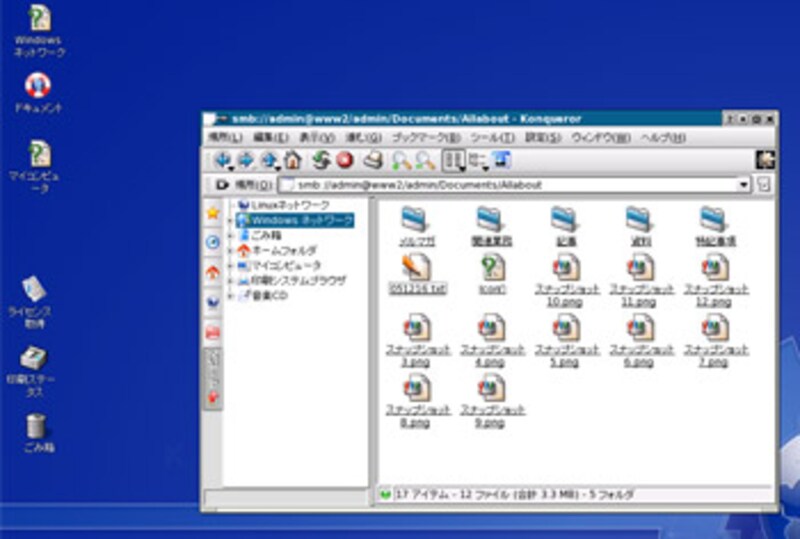
Task: Open the 進む(G) menu
Action: (364, 137)
